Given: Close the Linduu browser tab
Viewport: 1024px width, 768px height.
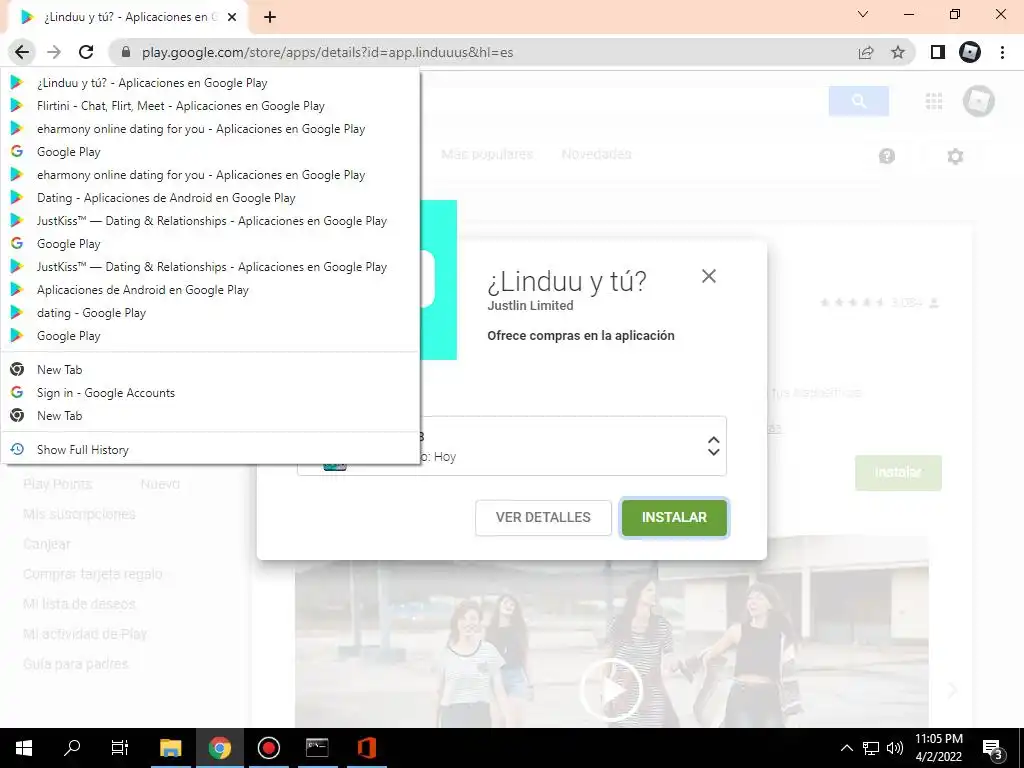Looking at the screenshot, I should pyautogui.click(x=232, y=17).
